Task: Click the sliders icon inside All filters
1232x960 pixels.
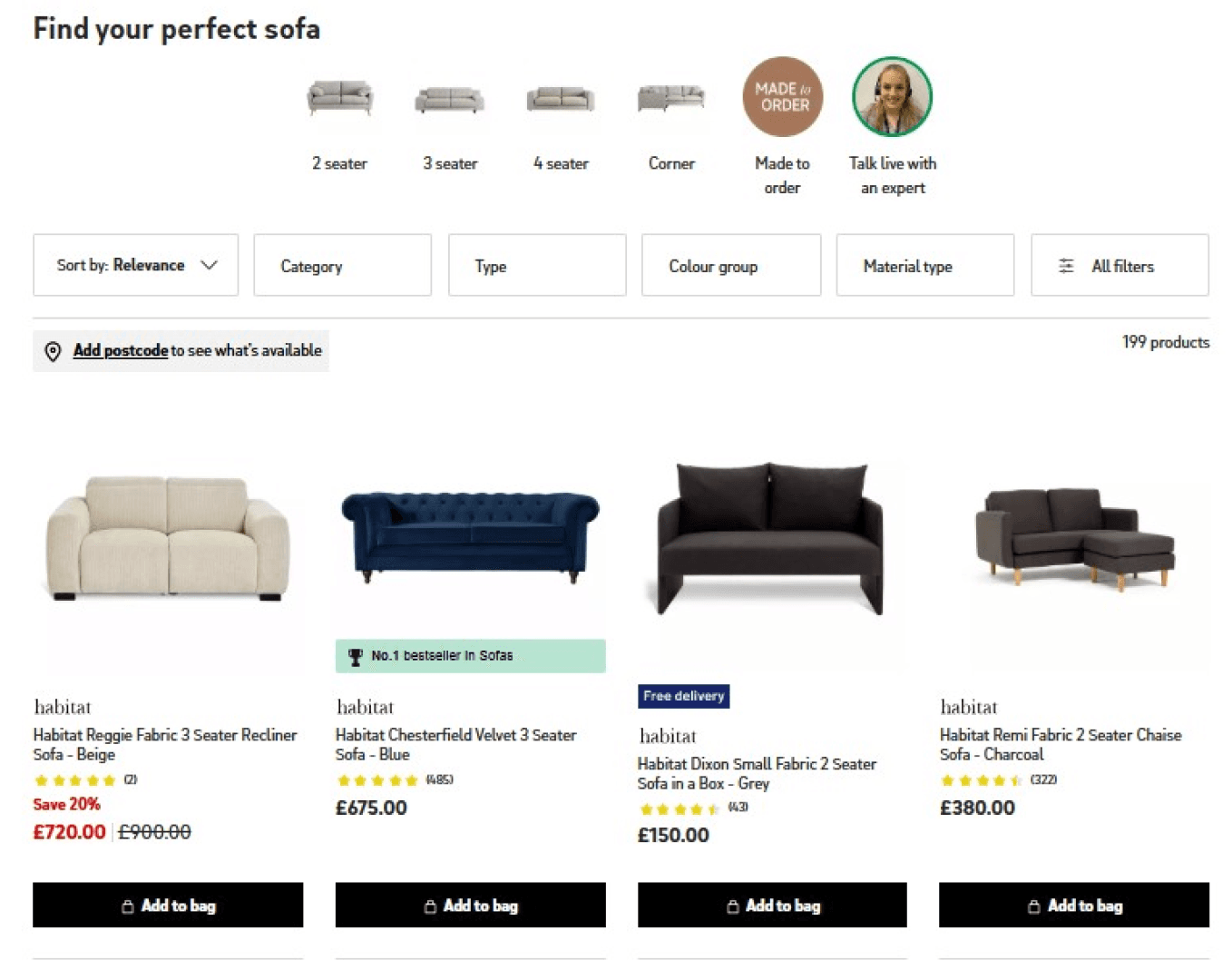Action: pyautogui.click(x=1065, y=266)
